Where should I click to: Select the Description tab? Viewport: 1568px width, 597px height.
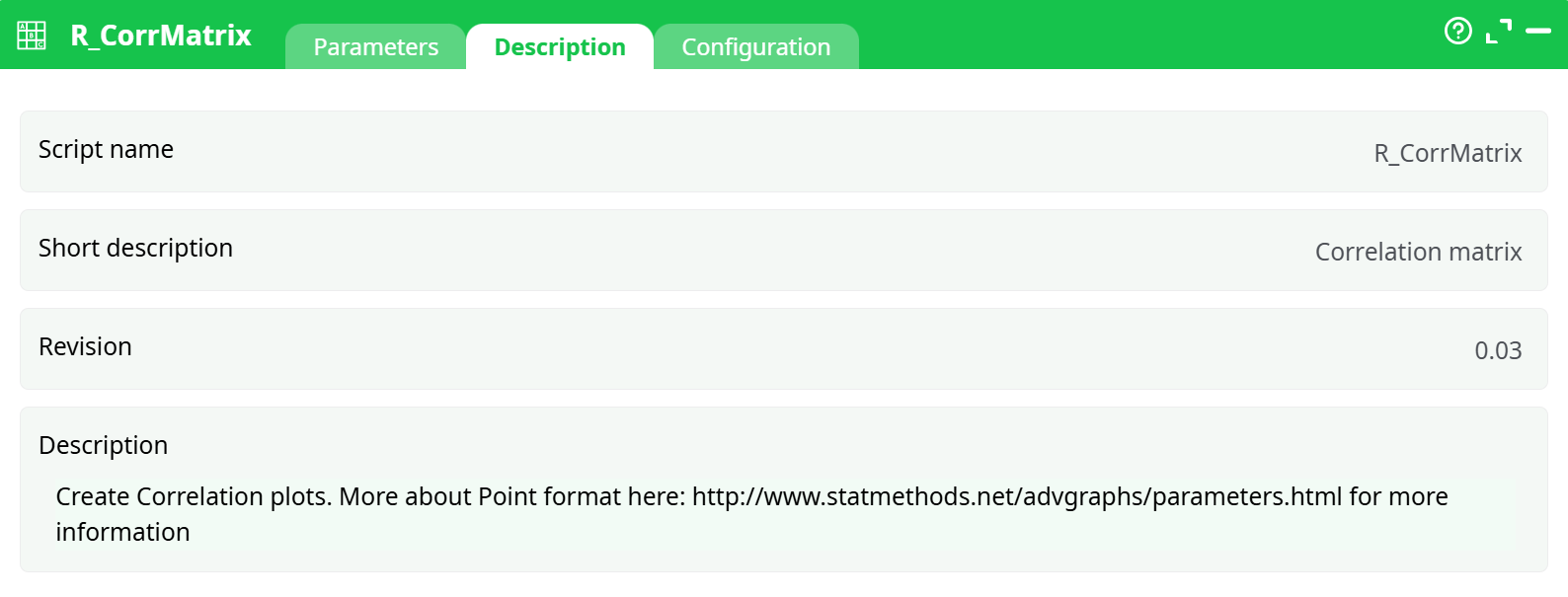click(559, 47)
